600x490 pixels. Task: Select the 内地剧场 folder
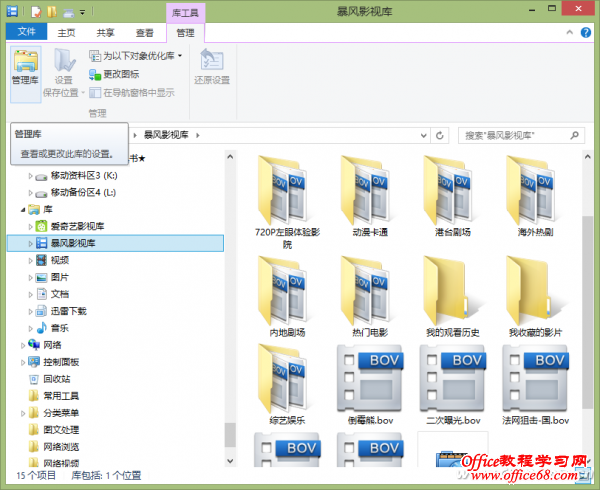pyautogui.click(x=287, y=297)
